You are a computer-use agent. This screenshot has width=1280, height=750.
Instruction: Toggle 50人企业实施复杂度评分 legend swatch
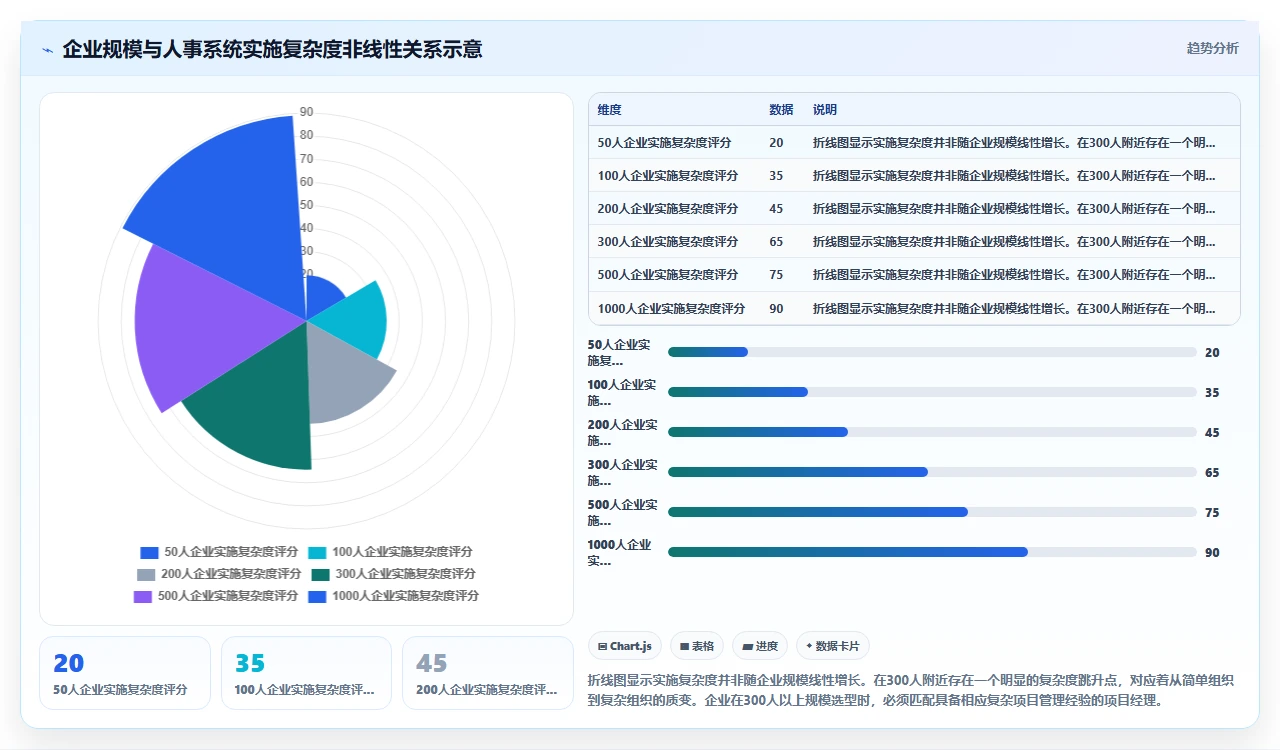(149, 552)
